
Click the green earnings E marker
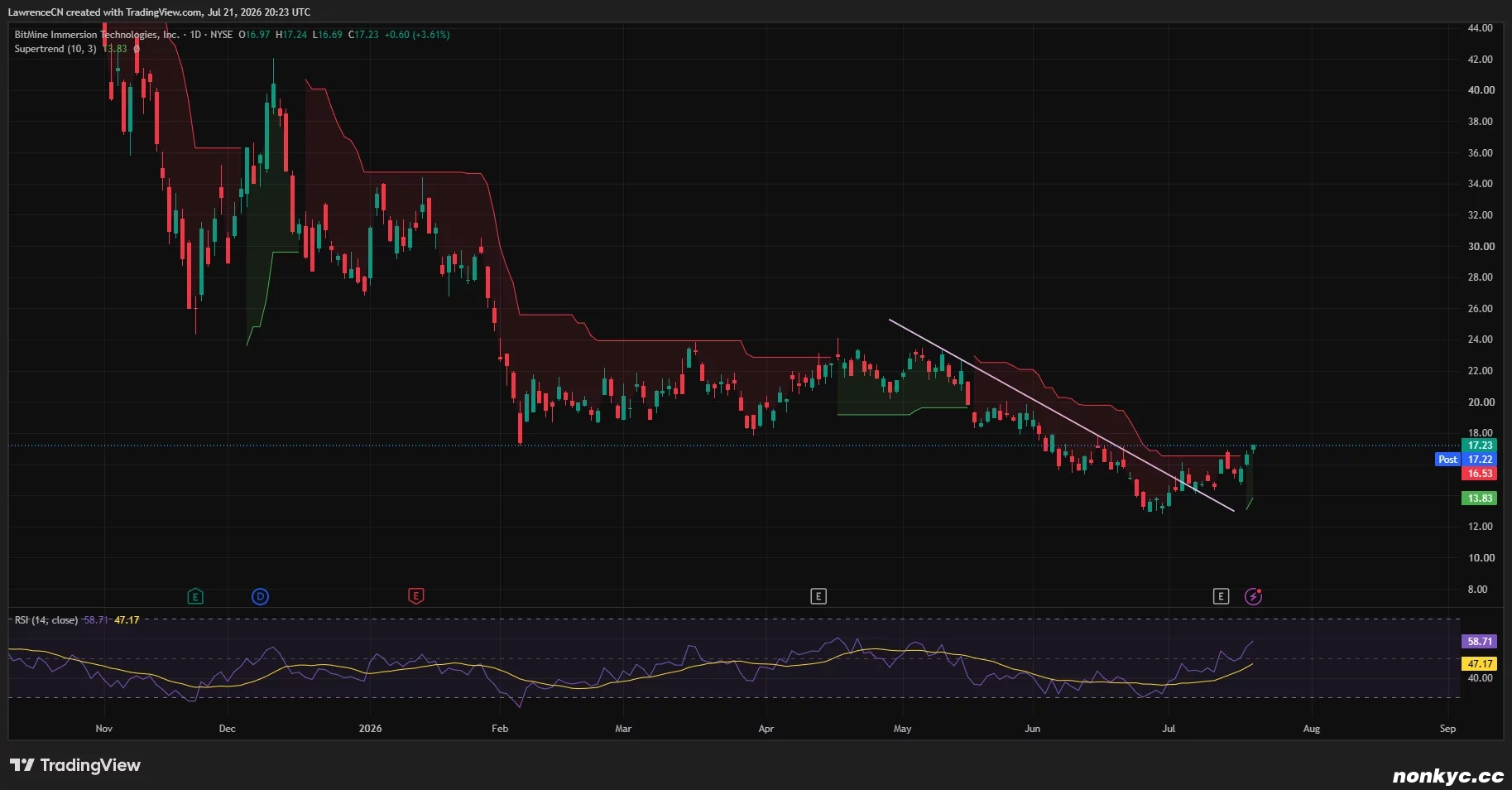tap(195, 596)
